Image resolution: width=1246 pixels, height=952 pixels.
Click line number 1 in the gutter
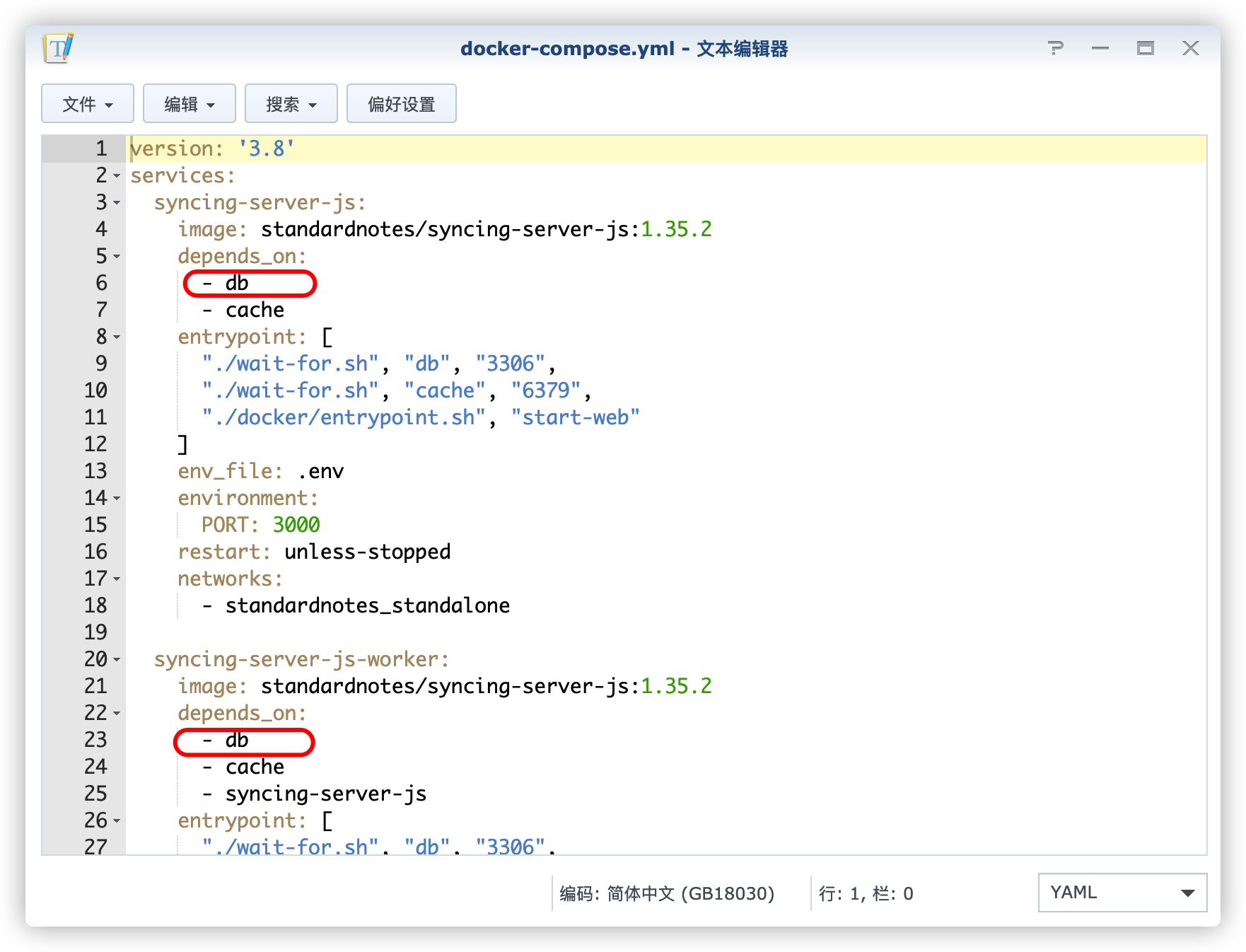click(x=102, y=149)
